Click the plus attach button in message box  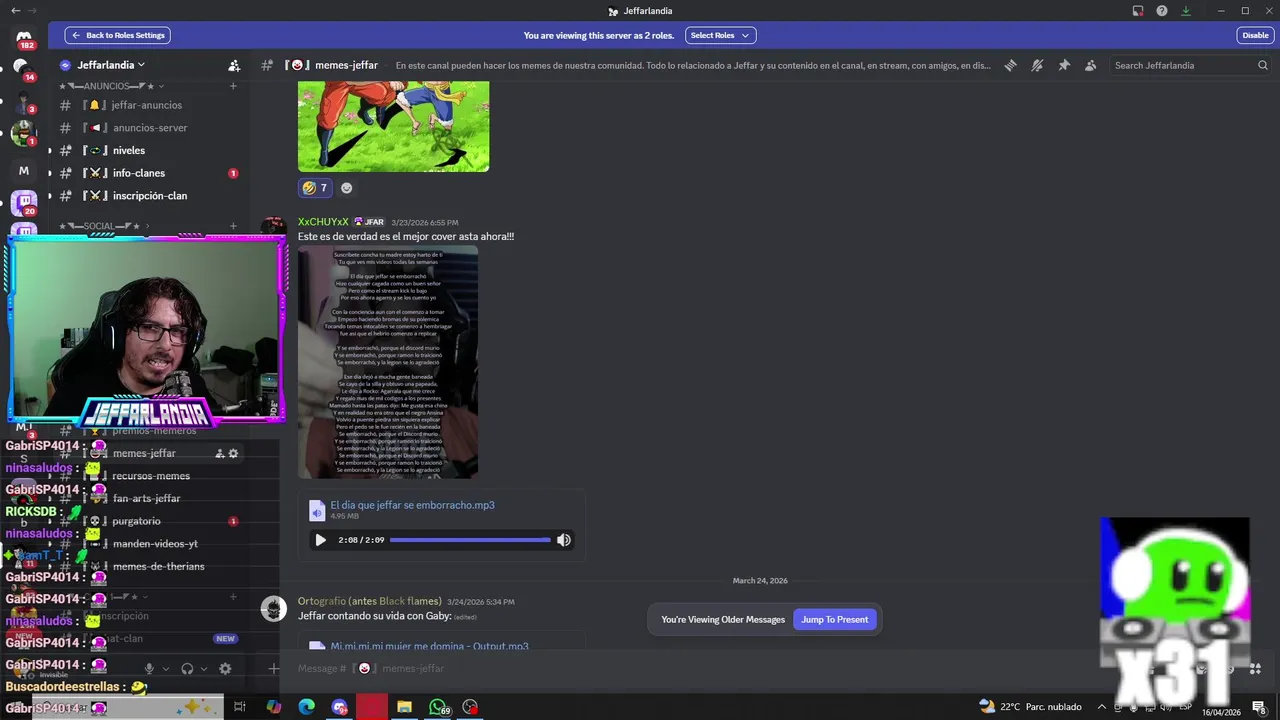pyautogui.click(x=274, y=668)
